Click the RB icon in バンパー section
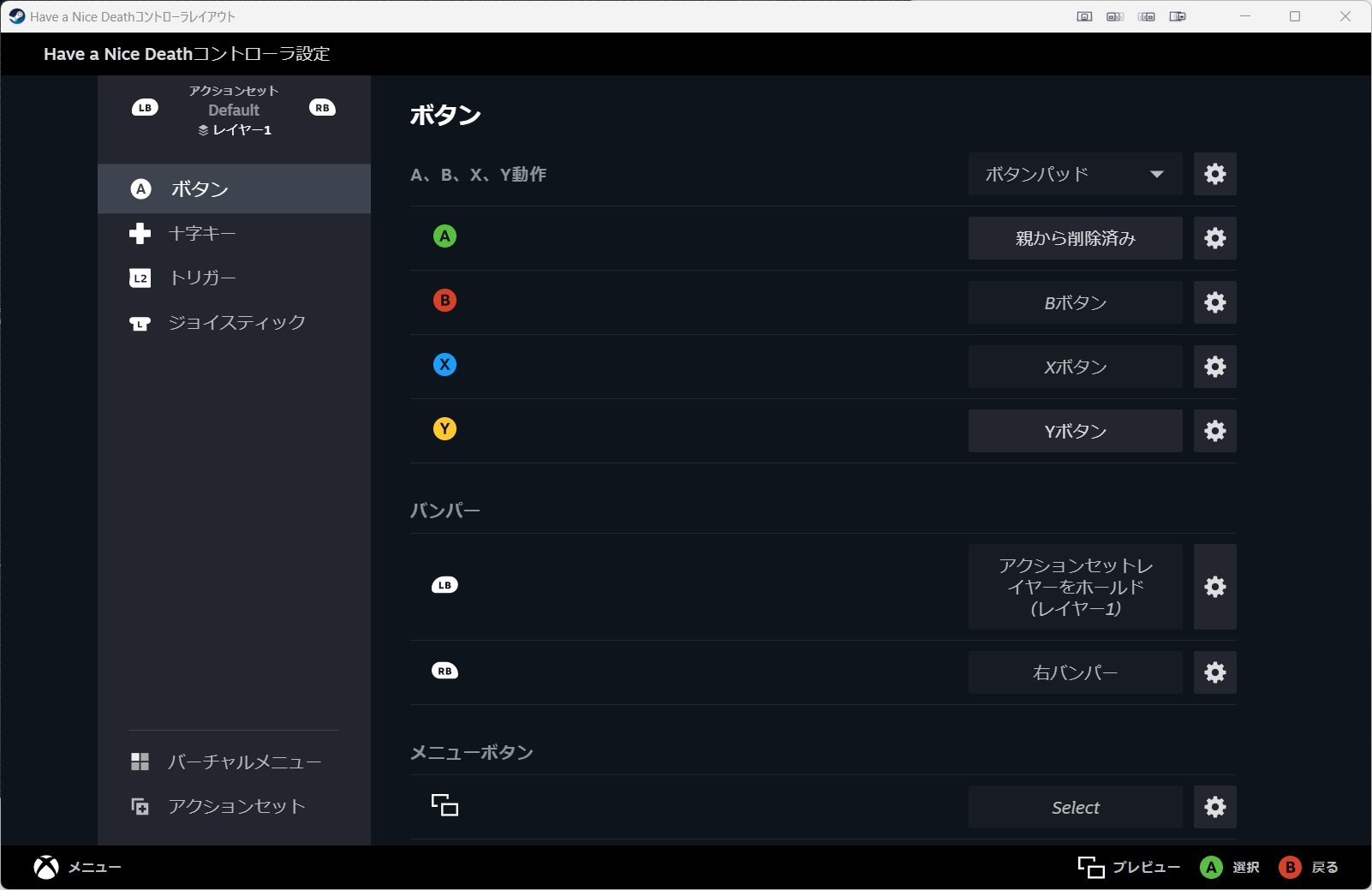1372x890 pixels. (x=444, y=671)
